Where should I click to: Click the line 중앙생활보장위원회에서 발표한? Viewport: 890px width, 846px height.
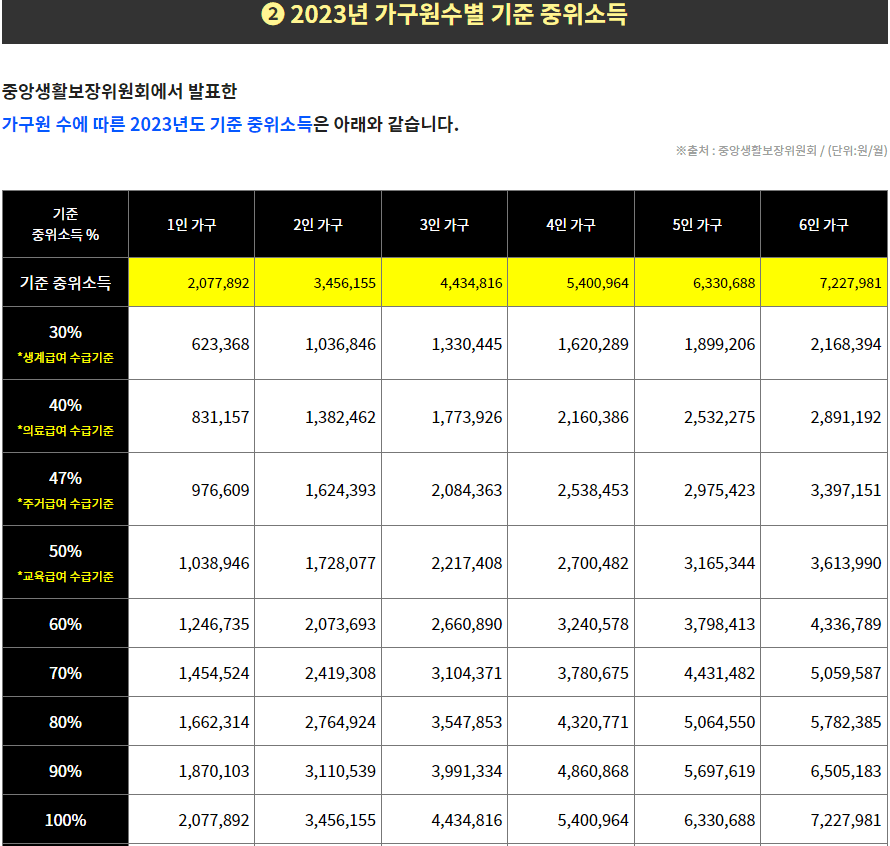coord(119,91)
